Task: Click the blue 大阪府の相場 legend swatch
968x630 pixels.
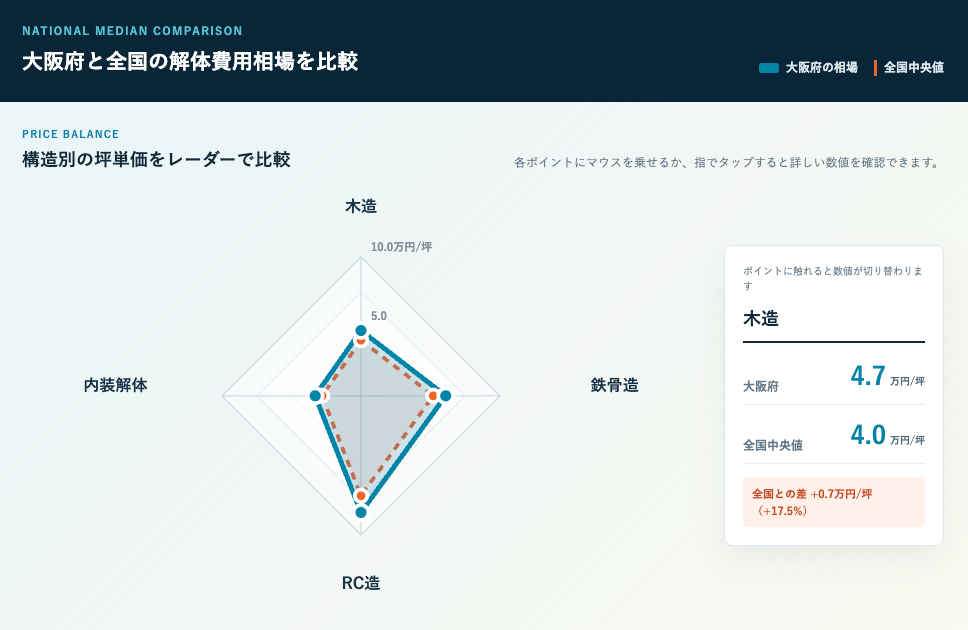Action: click(x=769, y=68)
